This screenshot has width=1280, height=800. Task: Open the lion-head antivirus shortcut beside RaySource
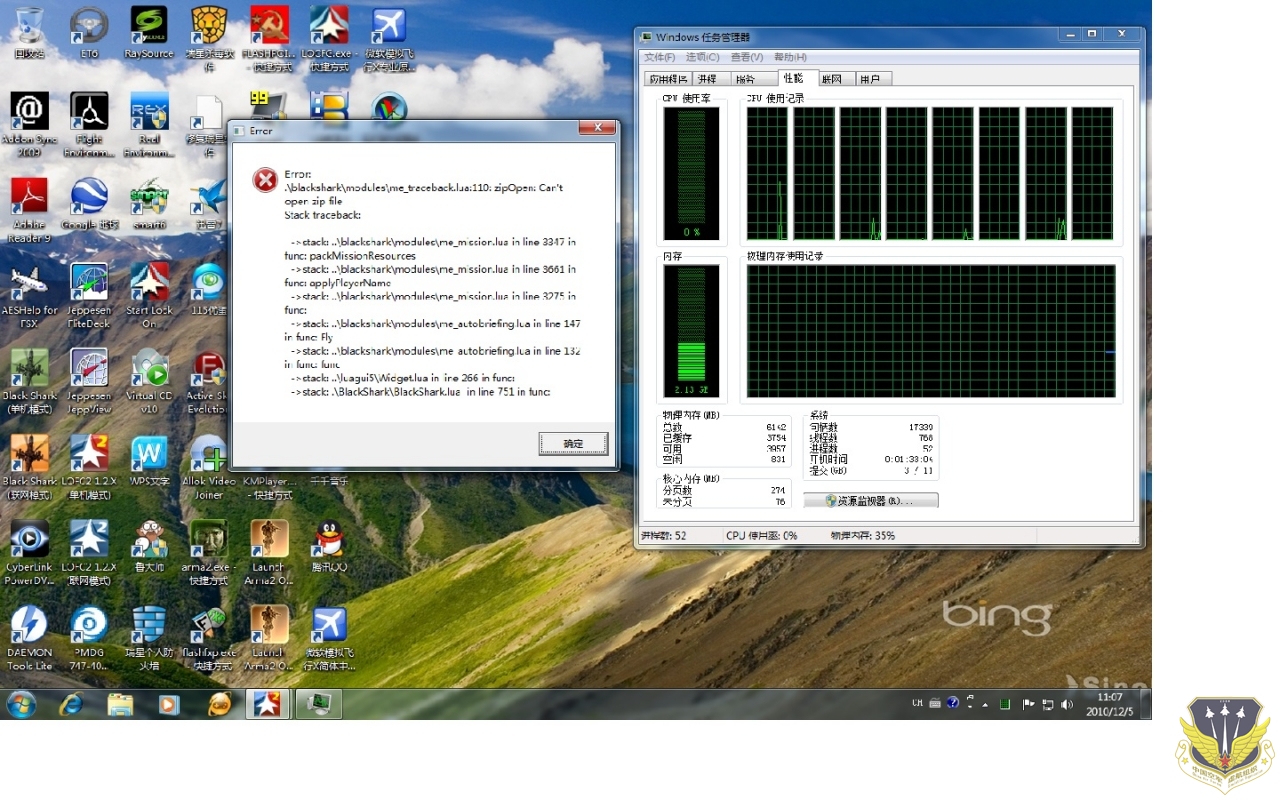click(x=209, y=36)
